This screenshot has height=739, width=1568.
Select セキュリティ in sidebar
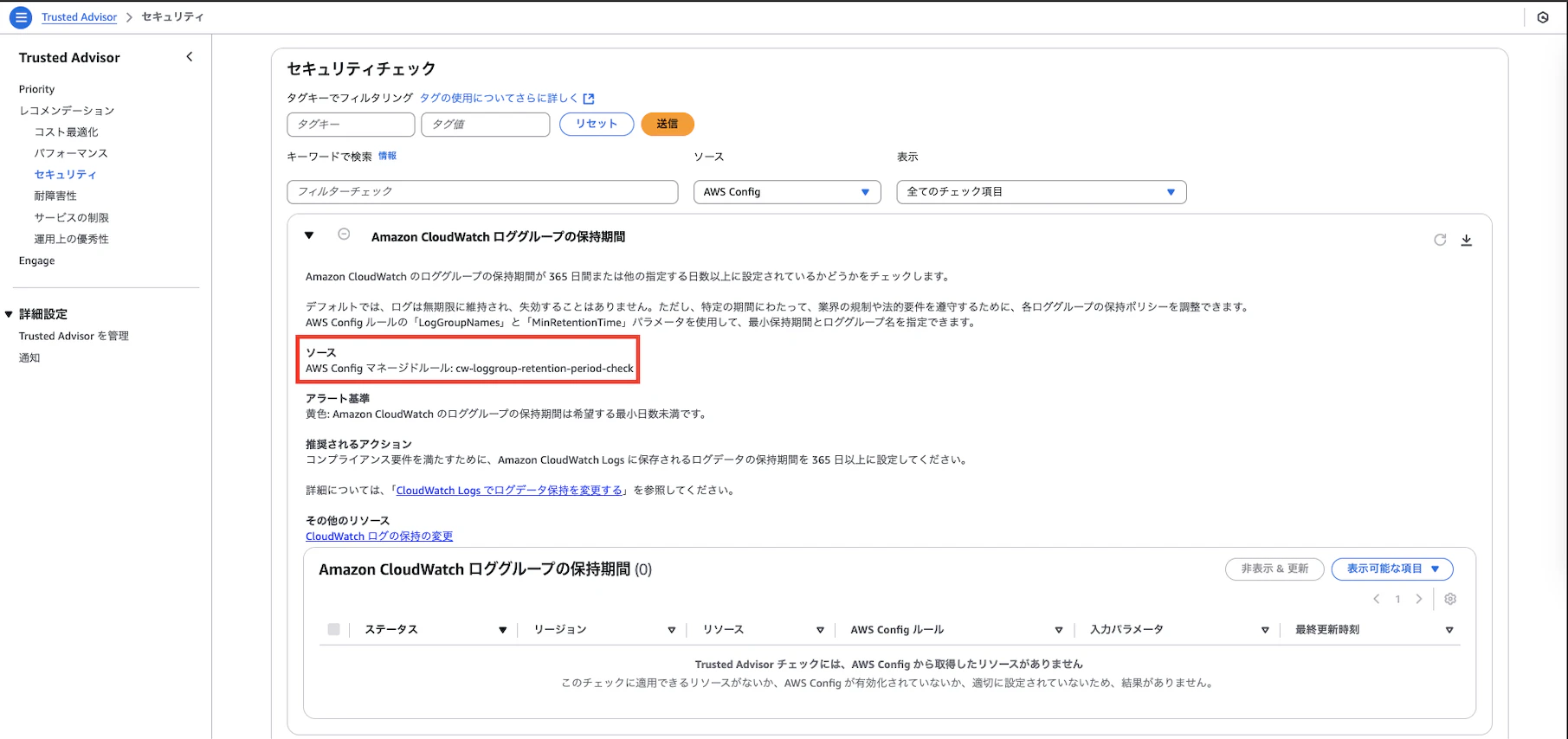point(66,175)
